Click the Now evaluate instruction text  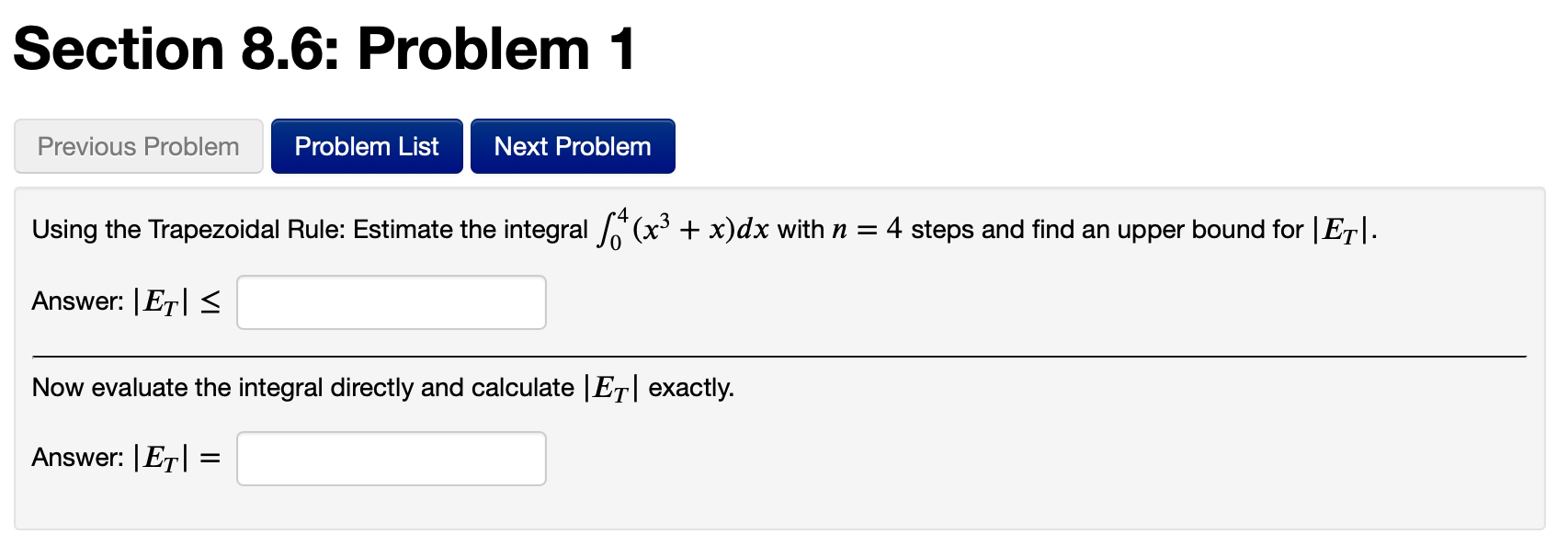381,387
